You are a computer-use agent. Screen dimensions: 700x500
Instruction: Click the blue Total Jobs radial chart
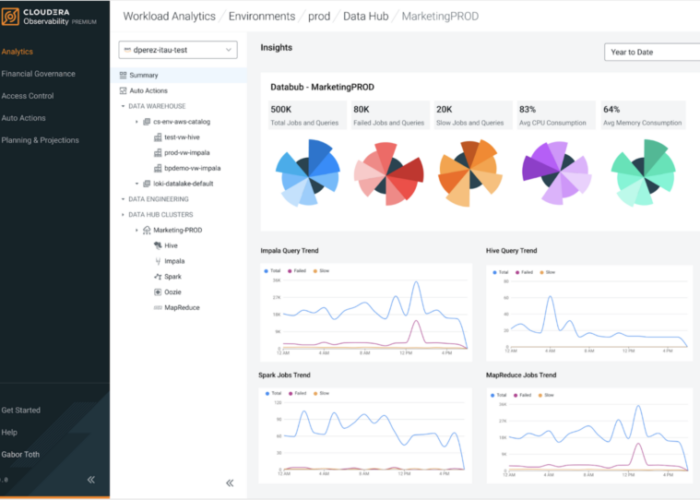308,173
